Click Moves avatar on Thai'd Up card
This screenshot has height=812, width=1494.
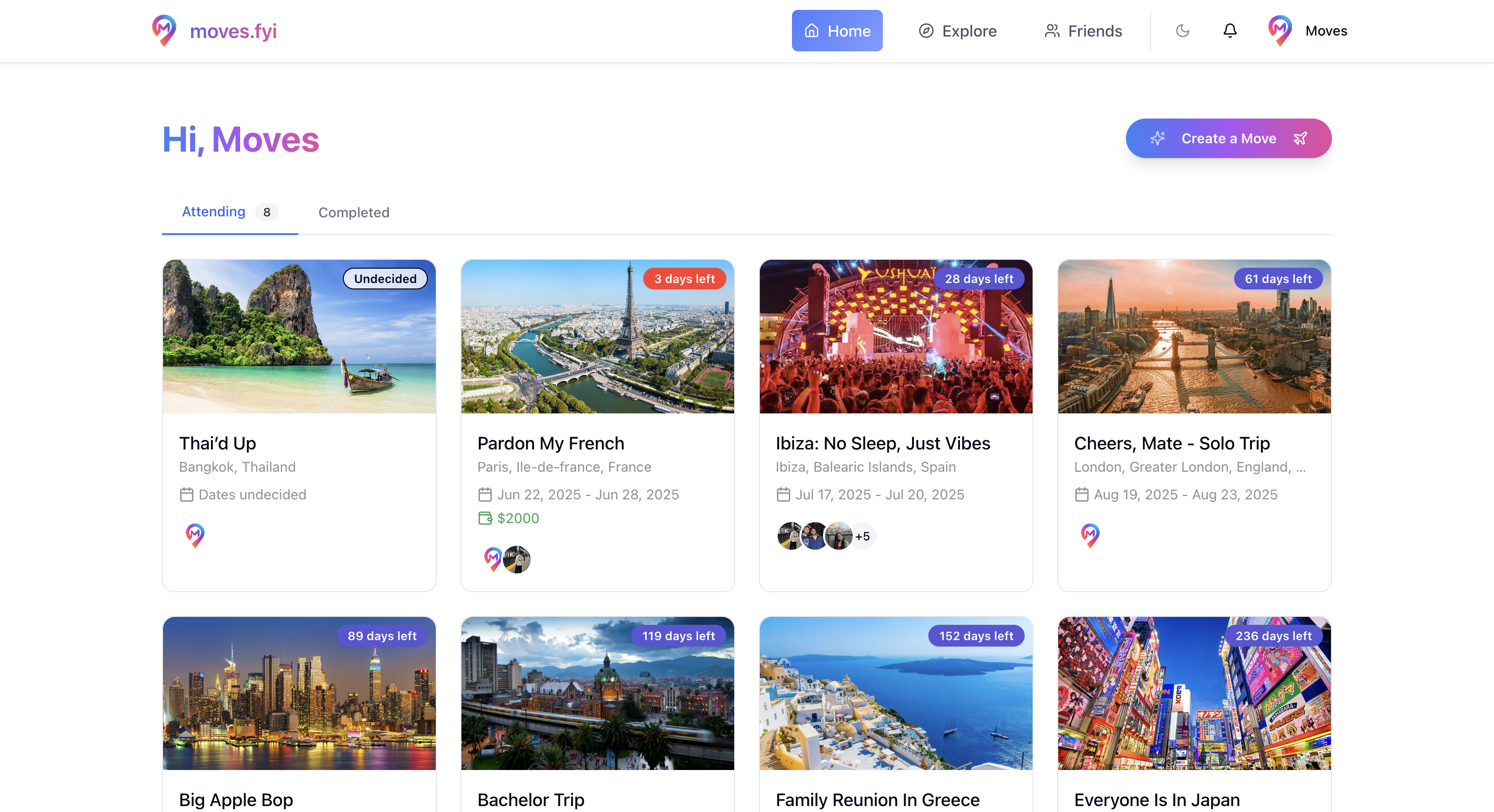coord(195,535)
